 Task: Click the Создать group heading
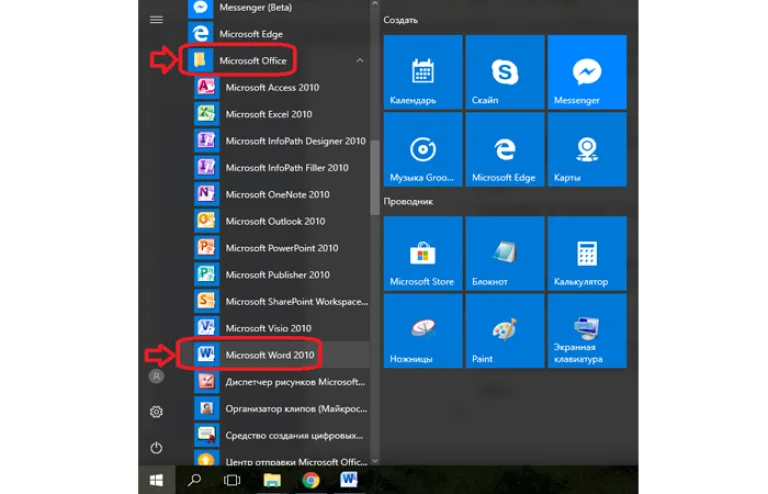click(401, 20)
